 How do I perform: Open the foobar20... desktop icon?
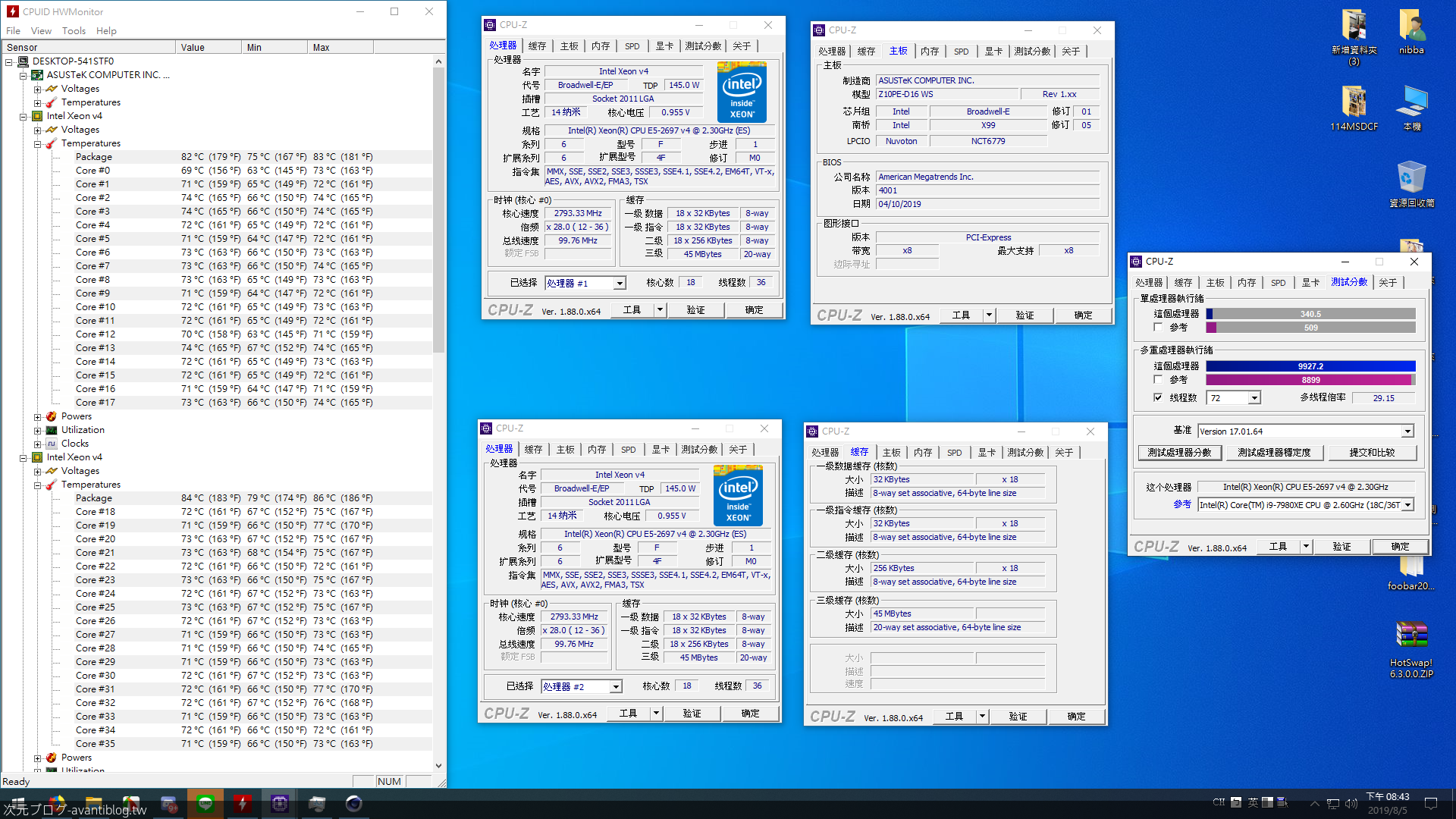tap(1411, 569)
